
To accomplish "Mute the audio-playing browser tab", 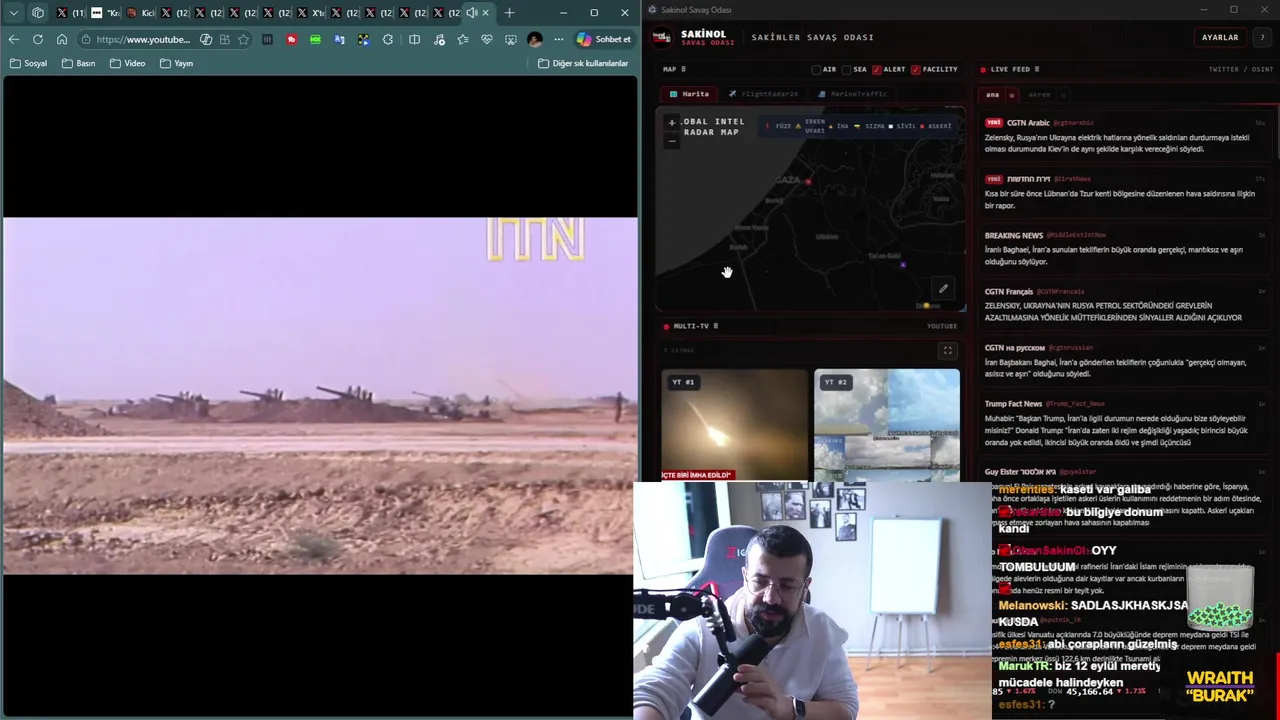I will pos(471,12).
